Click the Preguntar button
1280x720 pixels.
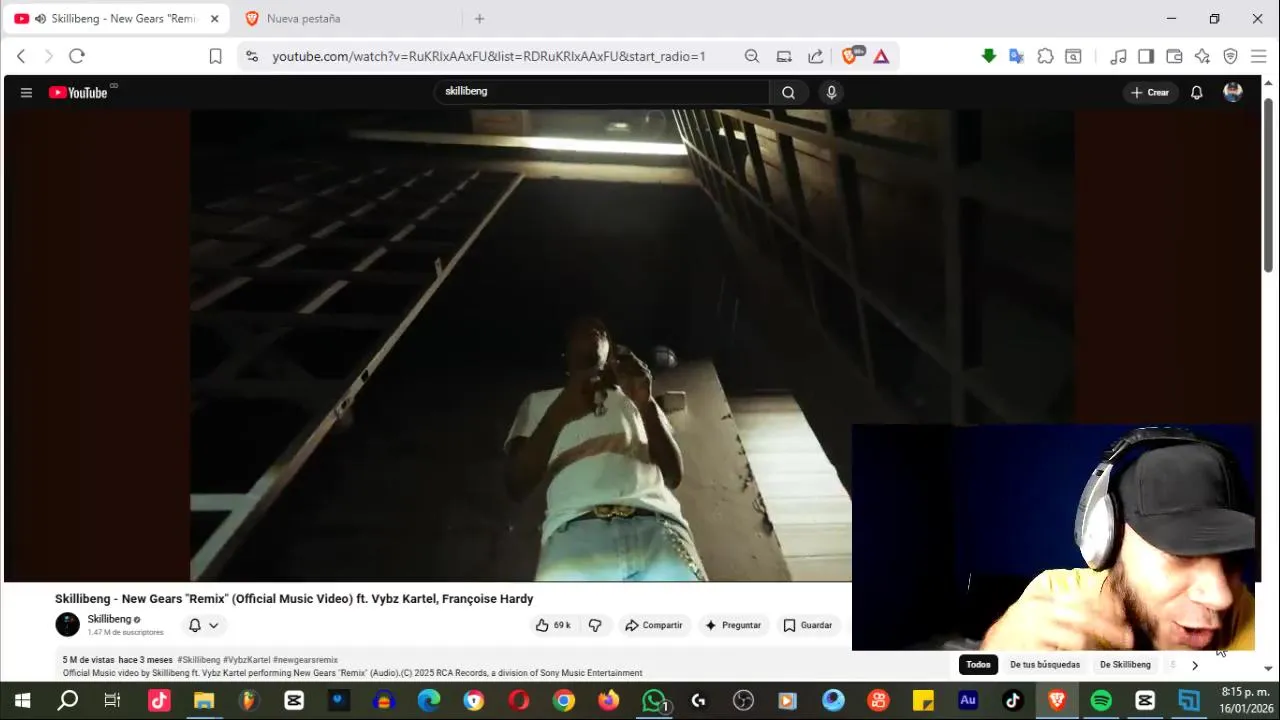pos(733,625)
